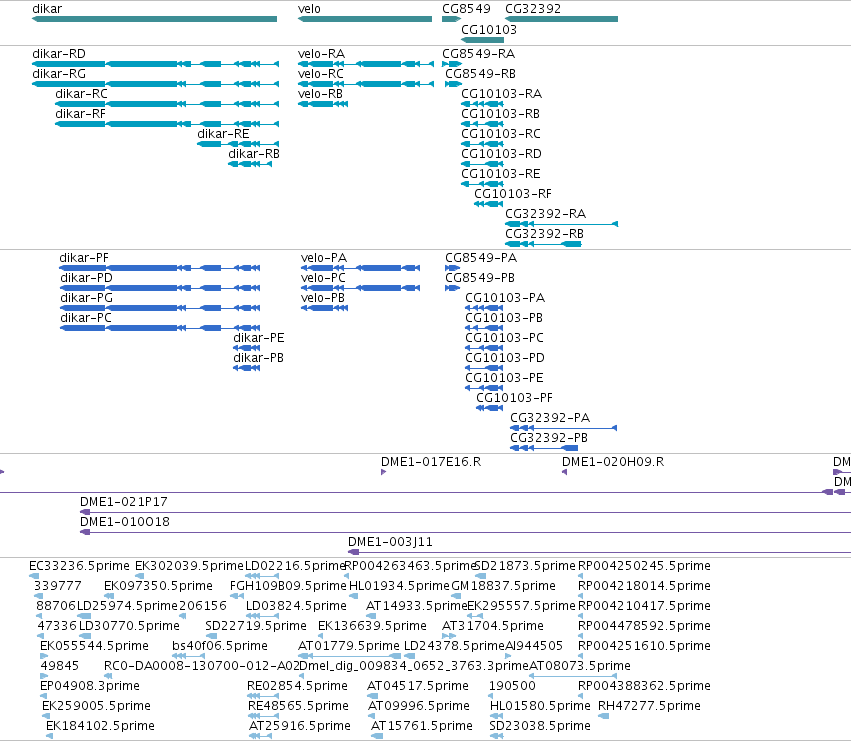Select the dikar-PF protein

[160, 268]
